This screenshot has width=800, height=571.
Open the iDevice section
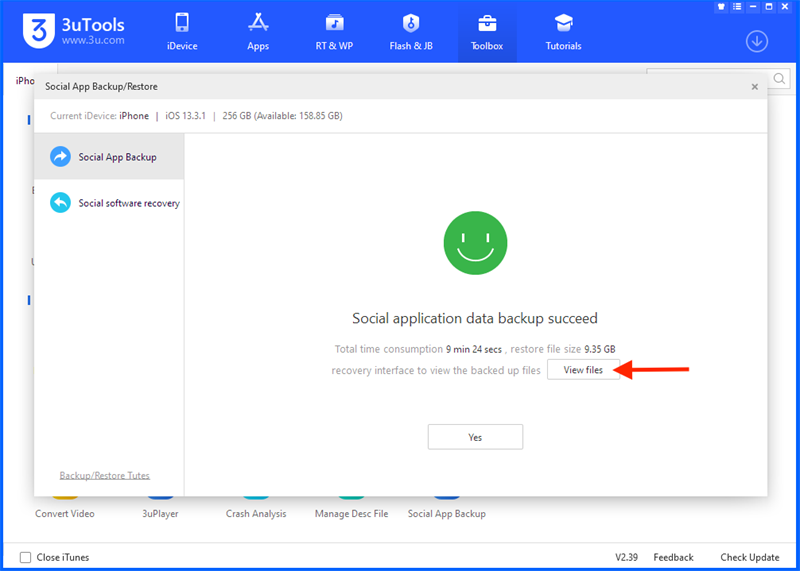point(182,32)
